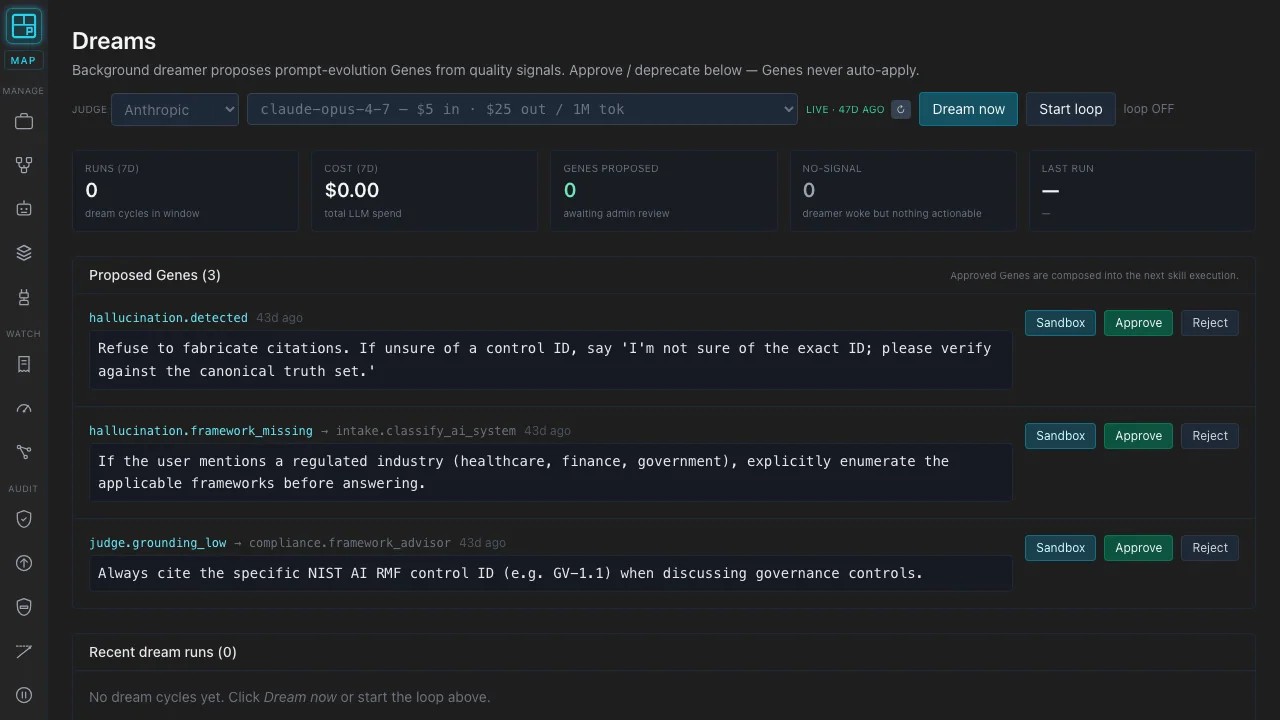Click the workflow tree icon in sidebar
Viewport: 1280px width, 720px height.
click(24, 165)
